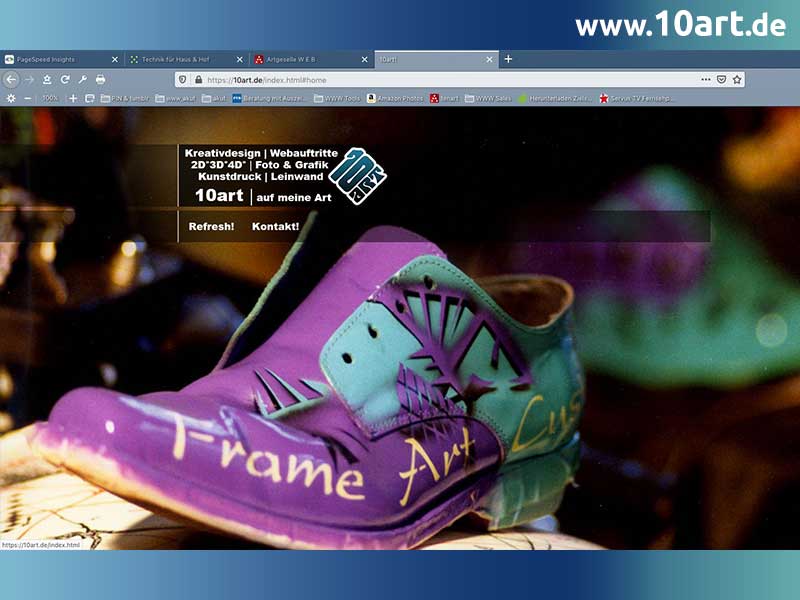This screenshot has height=600, width=800.
Task: Open the WWW Tools bookmark folder
Action: [337, 98]
